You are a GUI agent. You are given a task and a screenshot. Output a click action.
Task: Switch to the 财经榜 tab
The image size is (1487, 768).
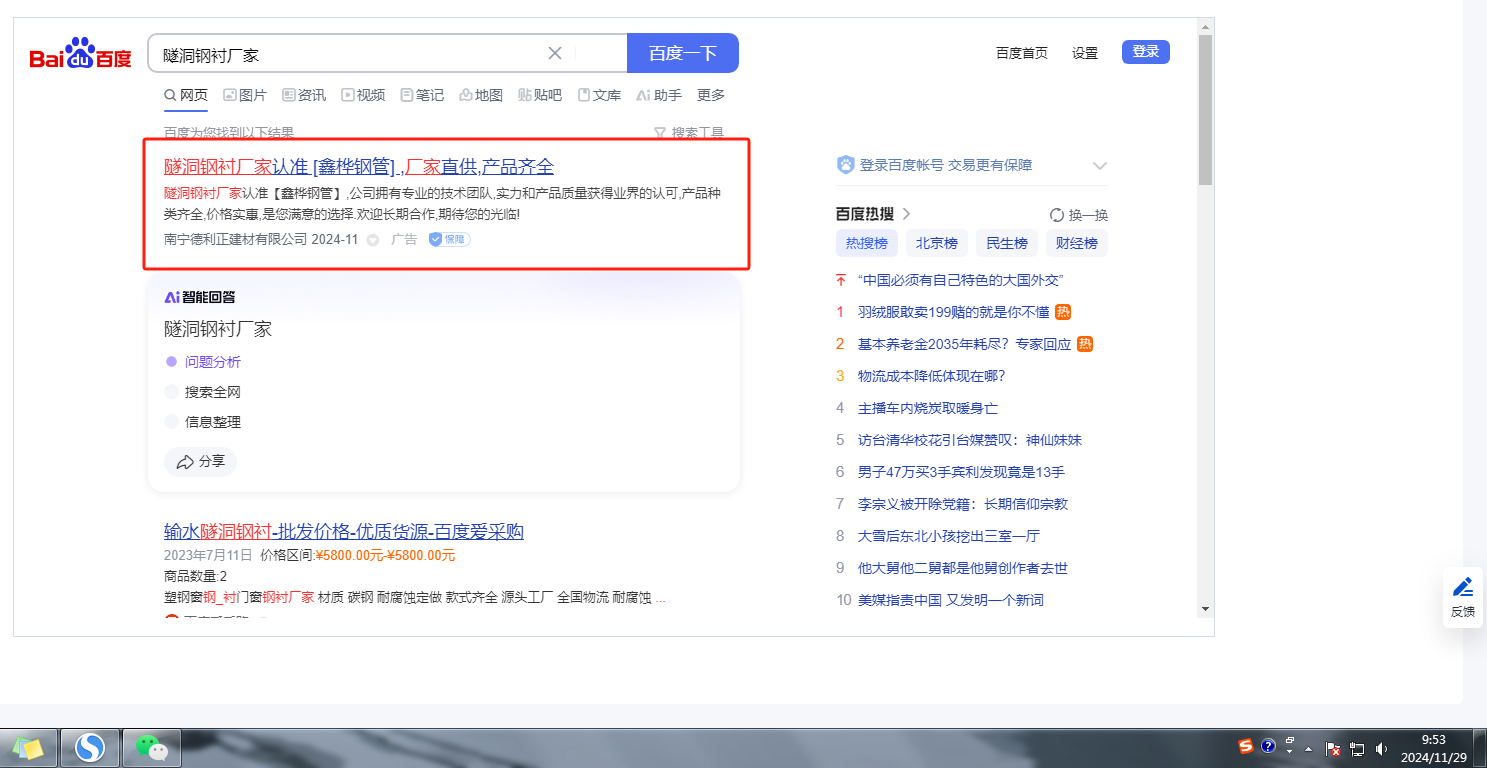[1077, 243]
